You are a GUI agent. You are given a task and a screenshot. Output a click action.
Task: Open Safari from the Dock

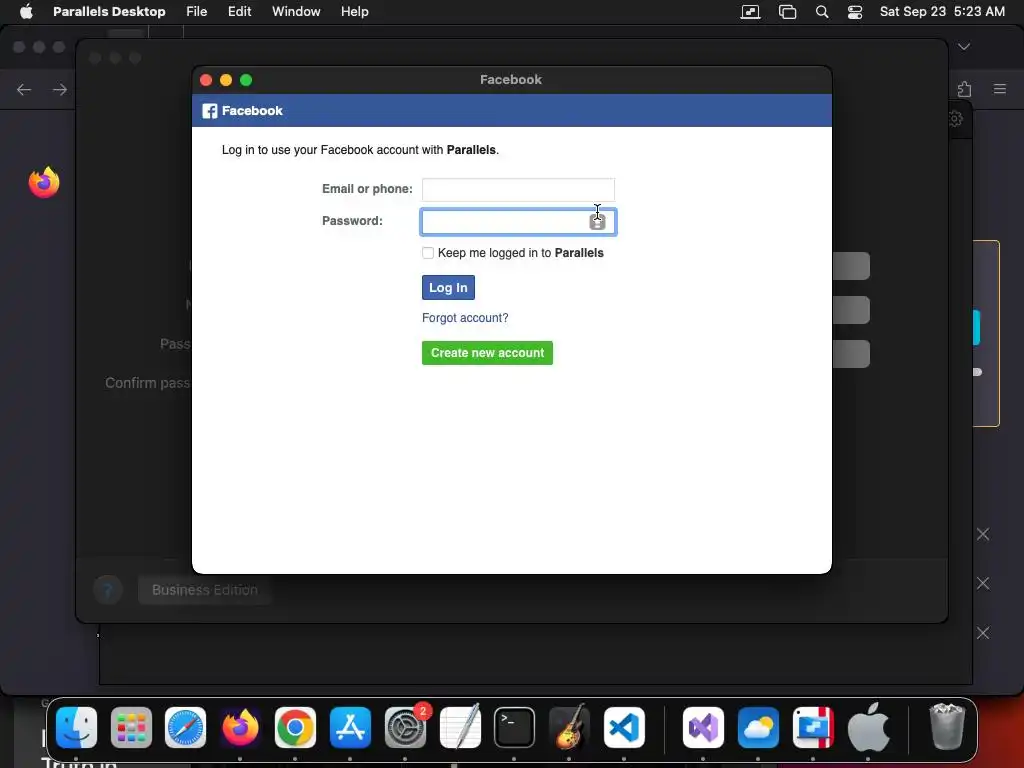(x=185, y=728)
